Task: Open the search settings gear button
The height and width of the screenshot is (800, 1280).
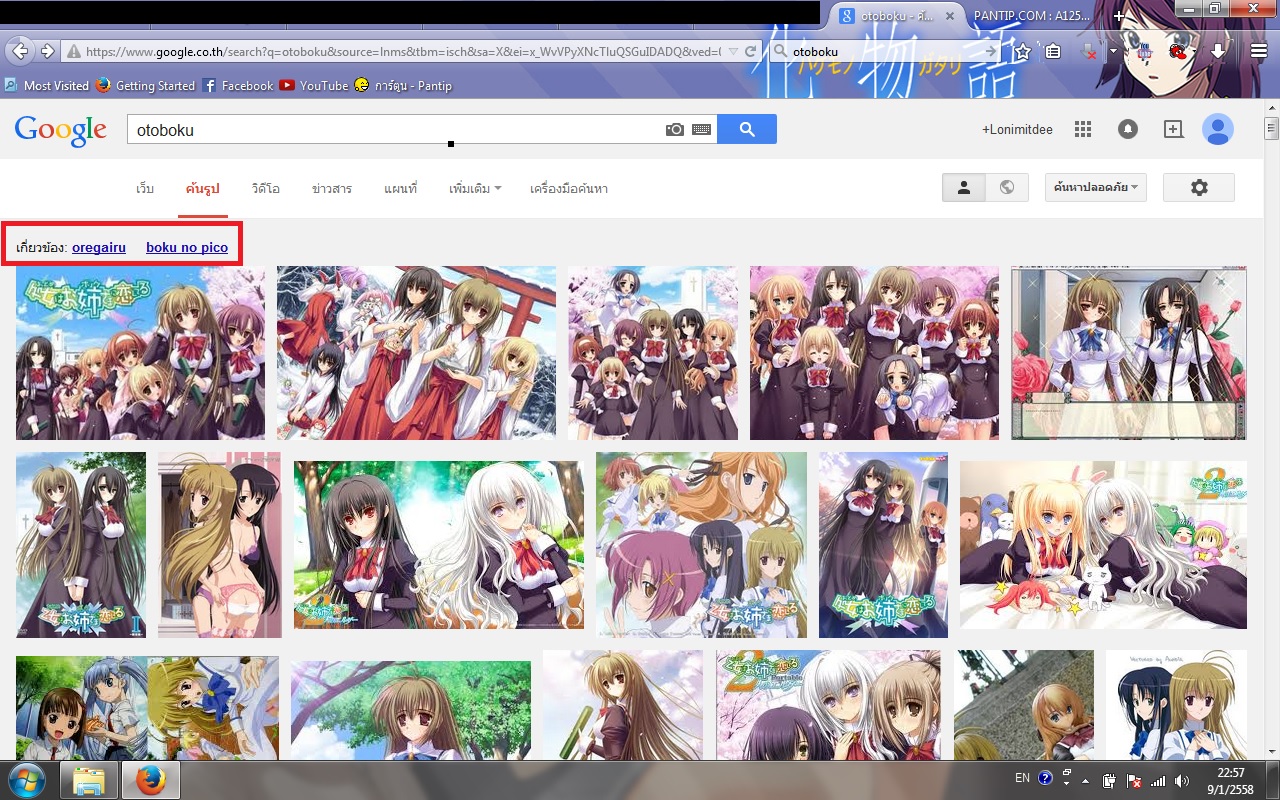Action: pos(1199,187)
